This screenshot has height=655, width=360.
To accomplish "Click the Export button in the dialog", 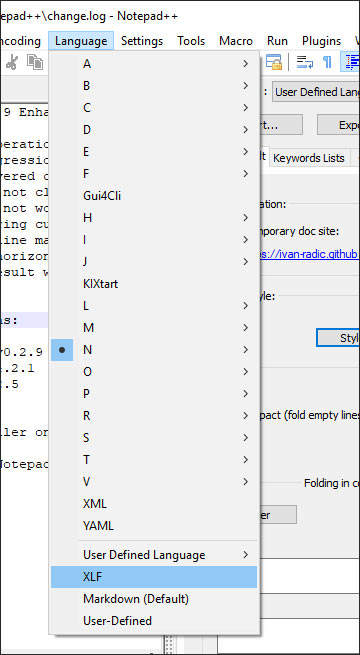I will (x=339, y=125).
